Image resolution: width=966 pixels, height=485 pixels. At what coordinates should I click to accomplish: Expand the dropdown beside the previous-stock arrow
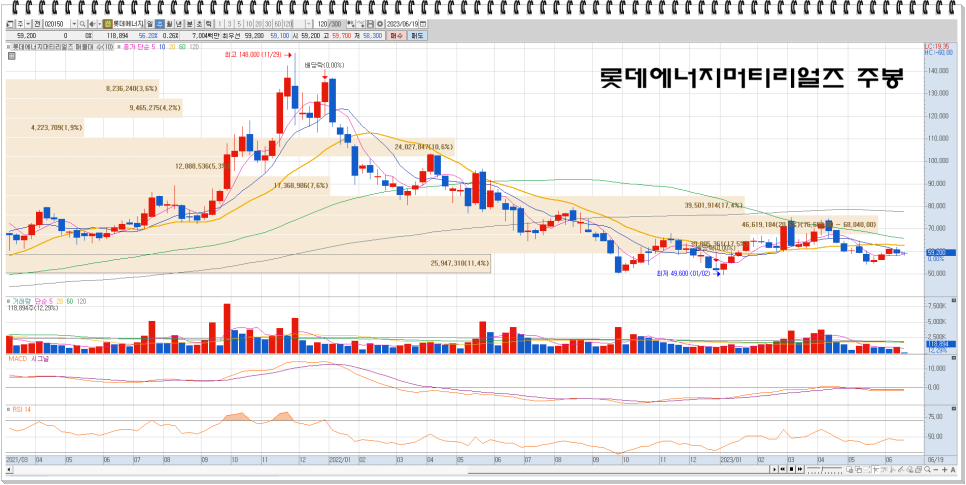100,24
